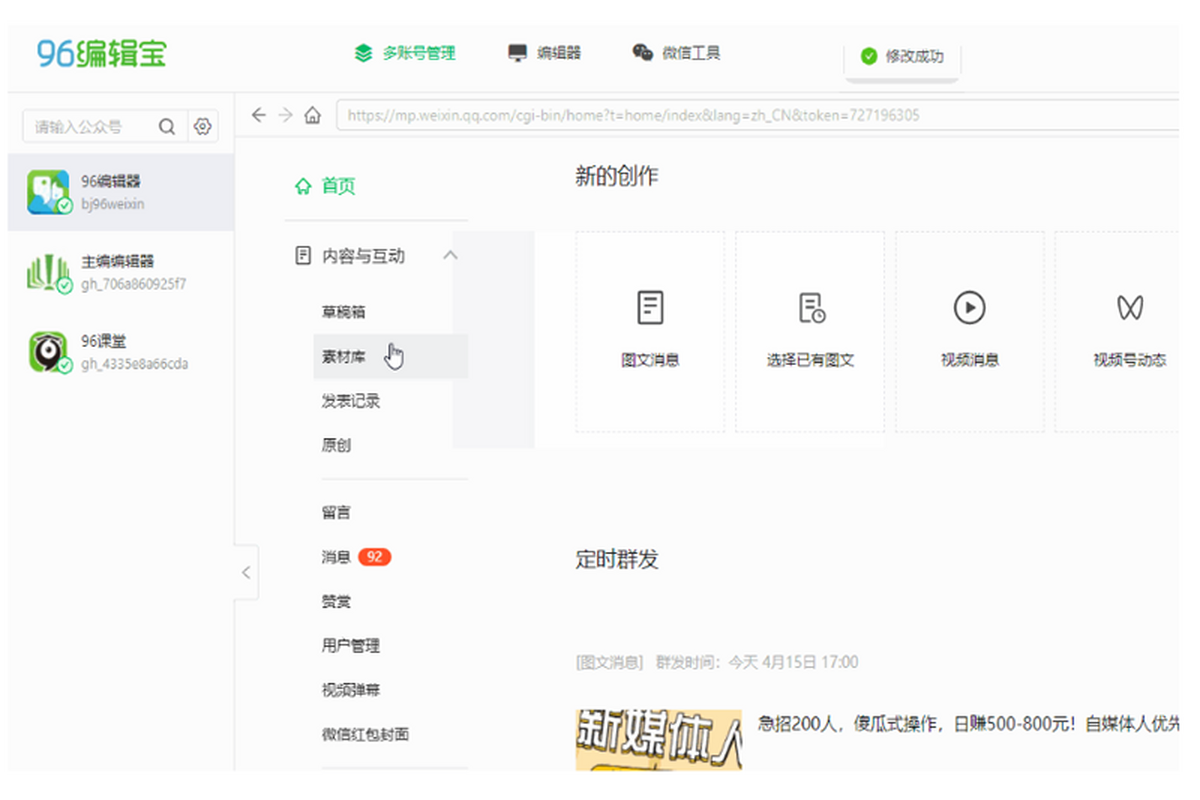Select the 96编辑器 account
Viewport: 1200px width, 800px height.
point(120,192)
